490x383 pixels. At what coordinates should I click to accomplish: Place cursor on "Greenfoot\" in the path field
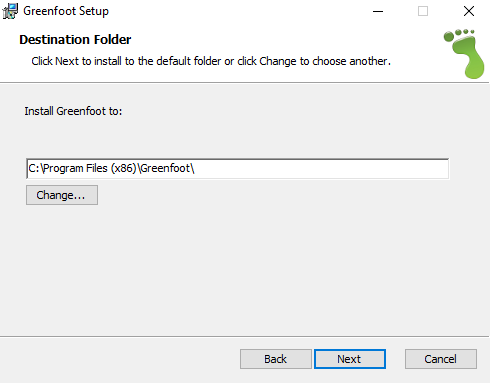click(168, 168)
